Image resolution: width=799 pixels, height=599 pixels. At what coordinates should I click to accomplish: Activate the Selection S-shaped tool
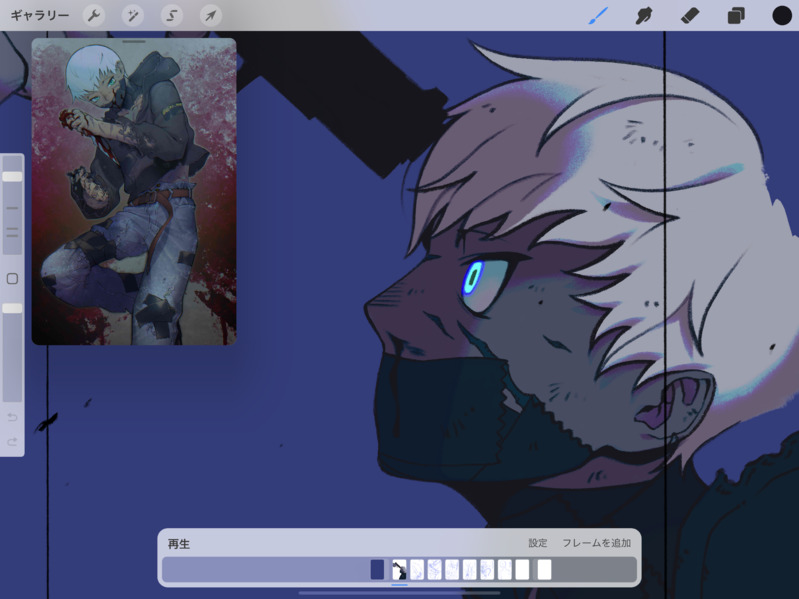tap(172, 16)
